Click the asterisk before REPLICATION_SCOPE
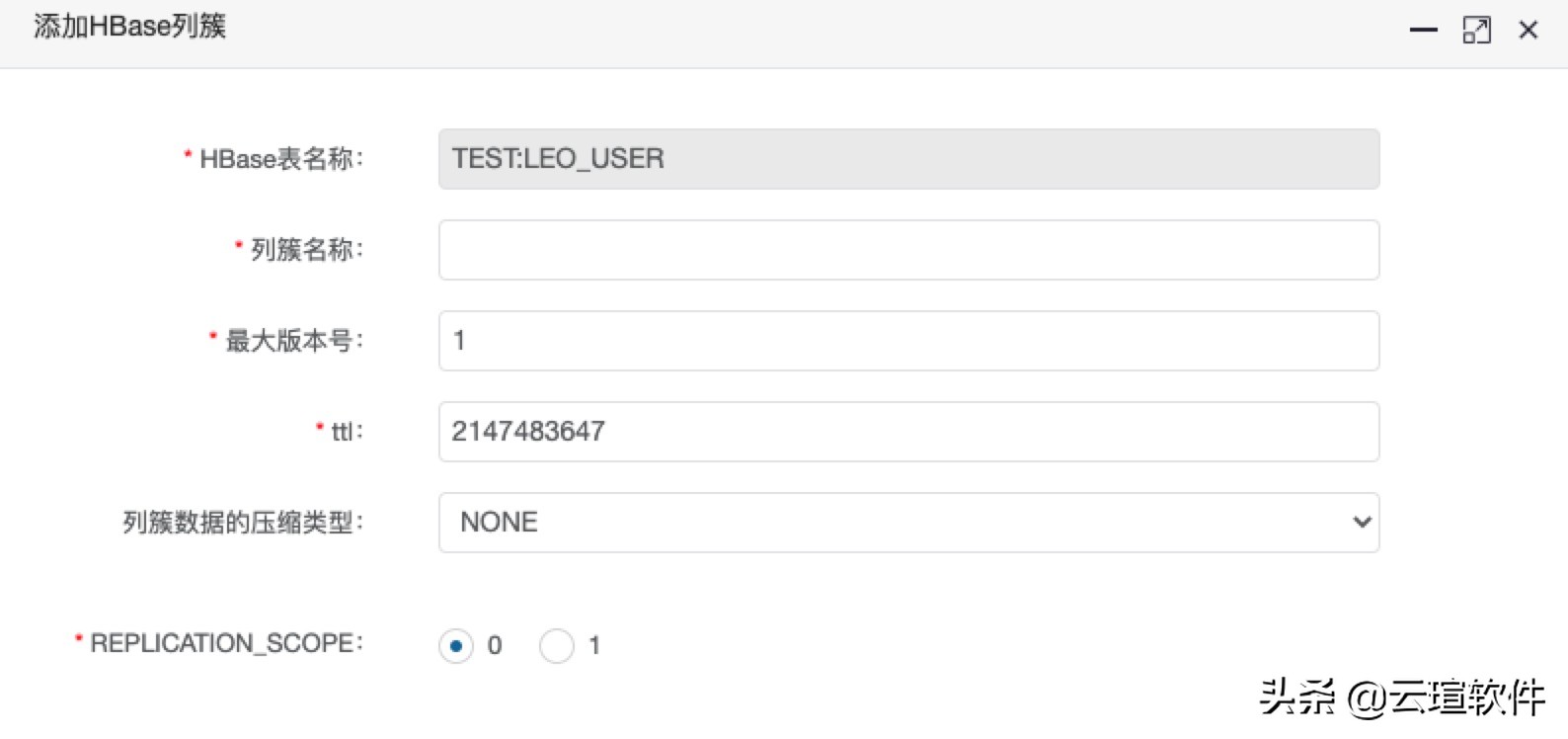Screen dimensions: 1568x739 coord(76,636)
